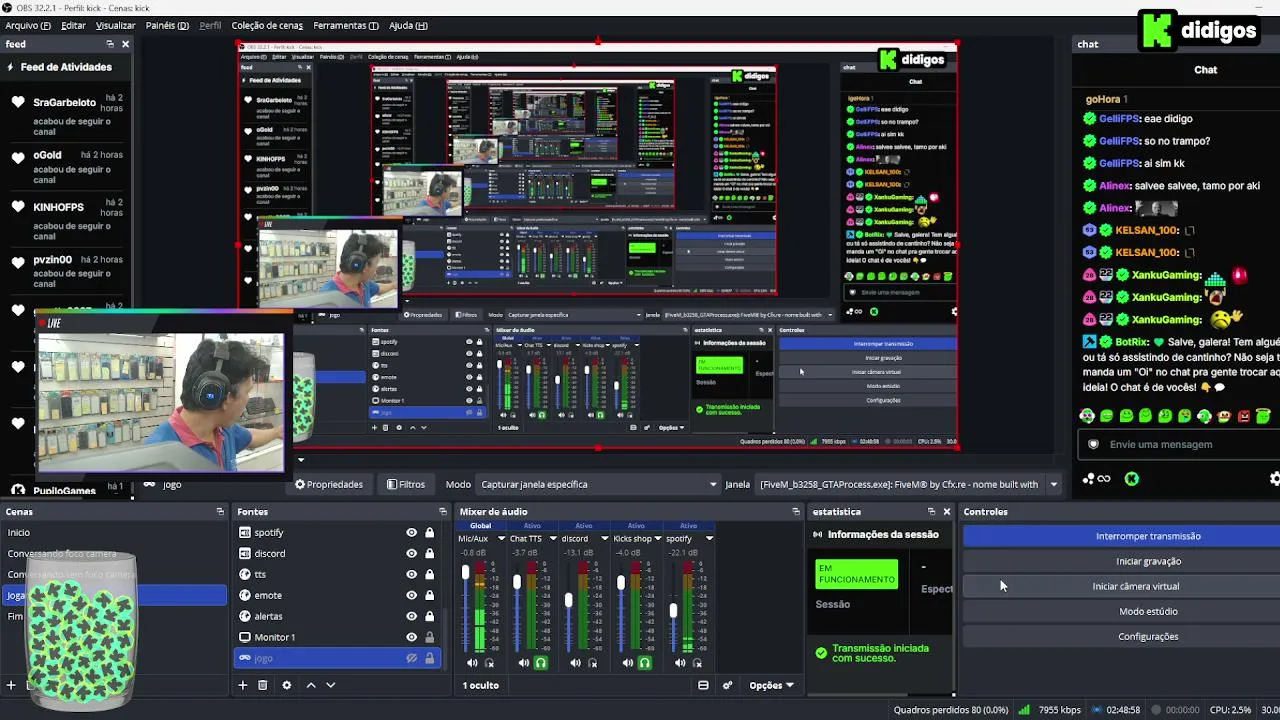Screen dimensions: 1280x720
Task: Open the Arquivo menu
Action: point(28,25)
